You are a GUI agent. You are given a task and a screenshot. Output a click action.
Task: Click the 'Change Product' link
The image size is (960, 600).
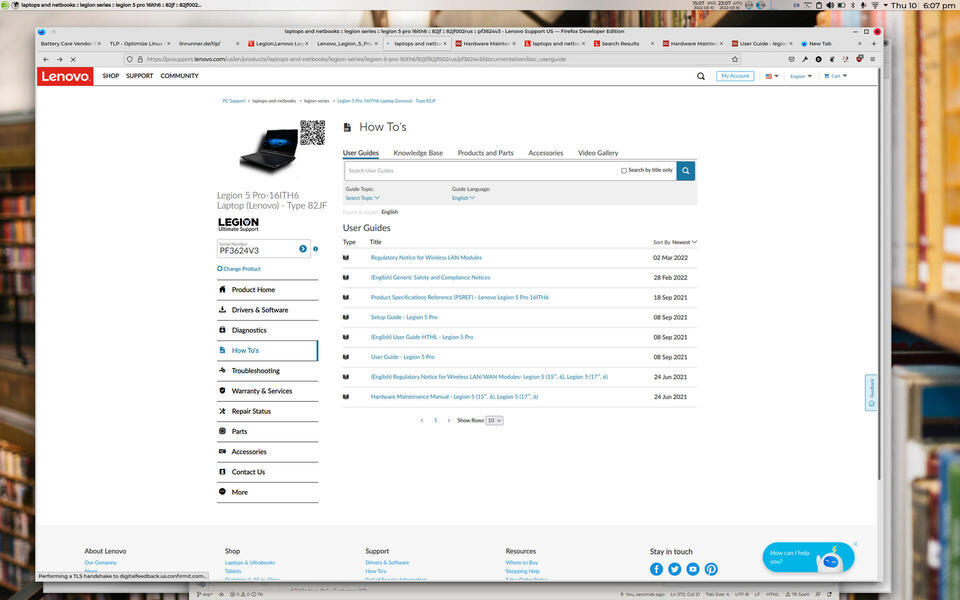(239, 269)
